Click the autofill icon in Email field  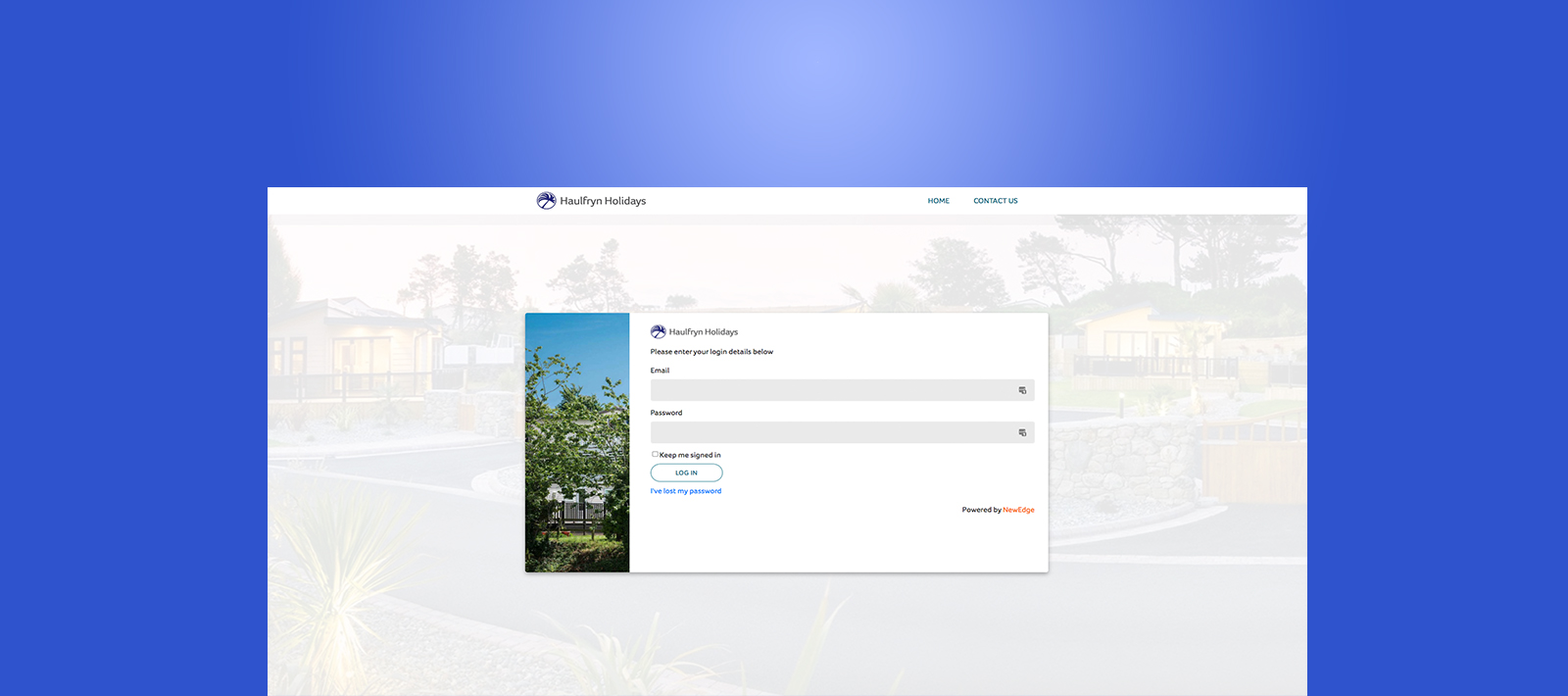pos(1022,390)
